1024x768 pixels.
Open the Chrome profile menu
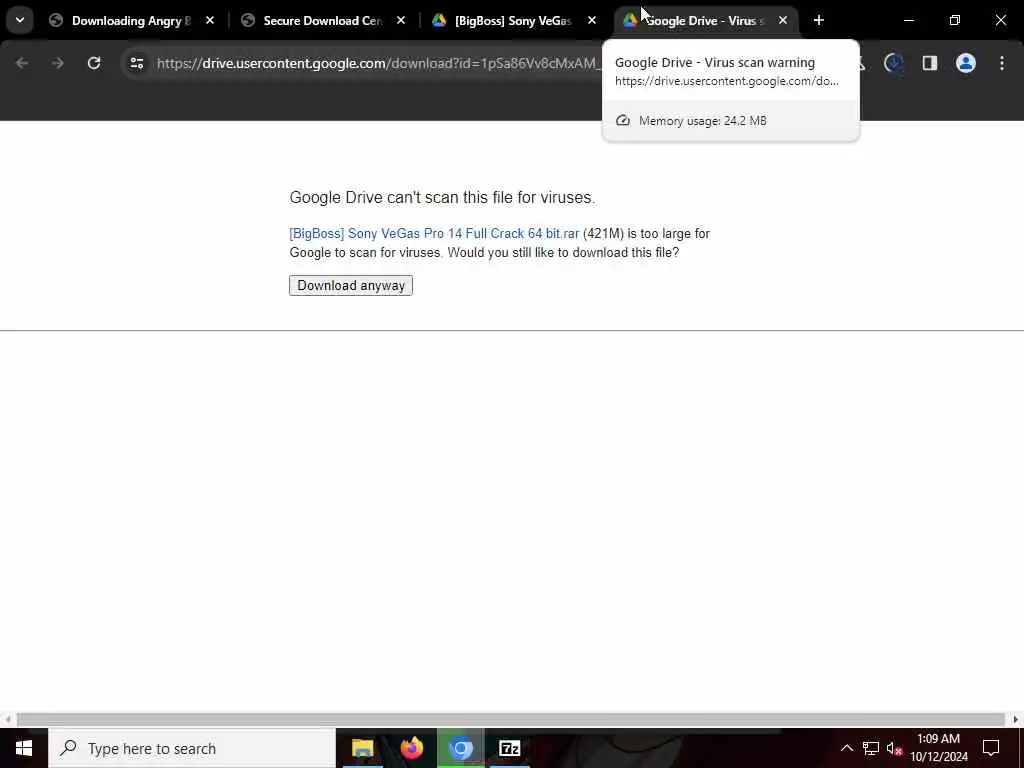966,63
